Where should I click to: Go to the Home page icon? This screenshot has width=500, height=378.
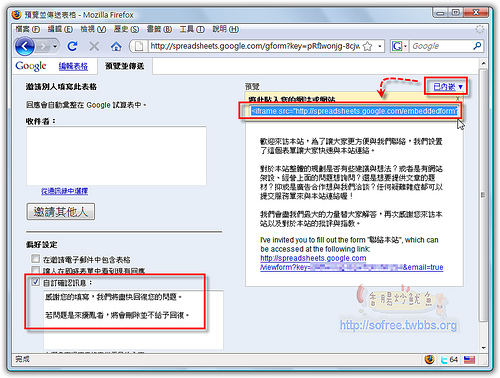click(116, 46)
